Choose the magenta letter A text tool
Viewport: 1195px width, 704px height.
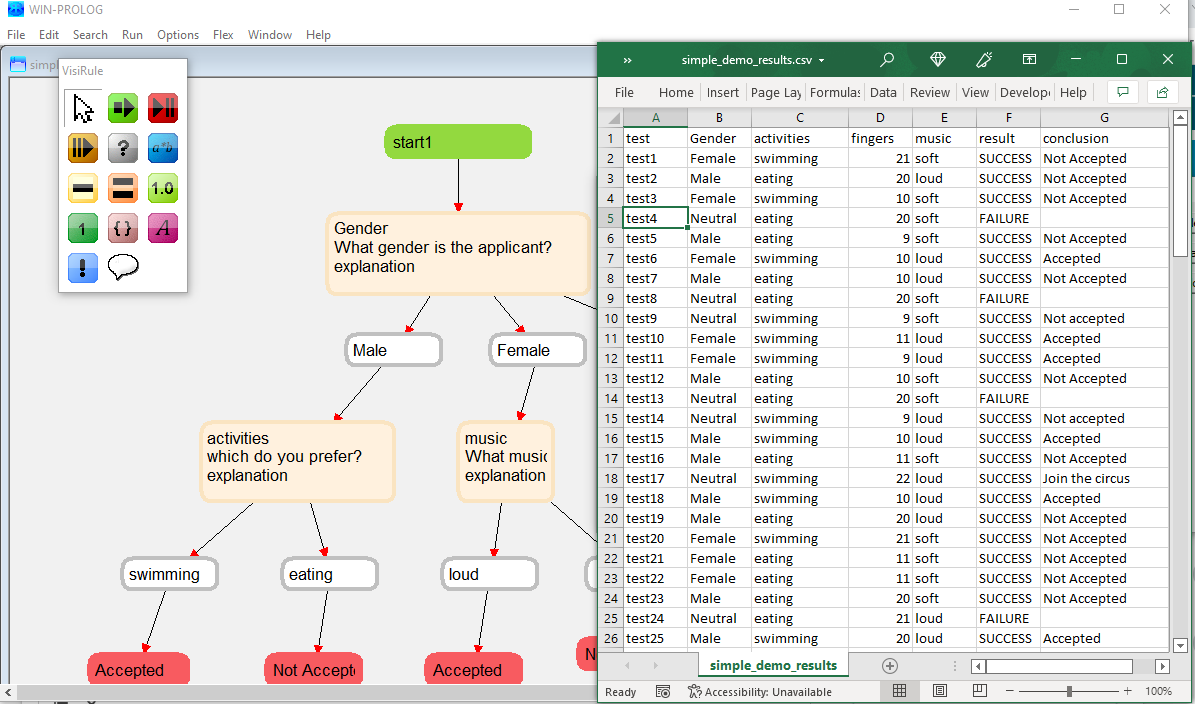coord(162,227)
